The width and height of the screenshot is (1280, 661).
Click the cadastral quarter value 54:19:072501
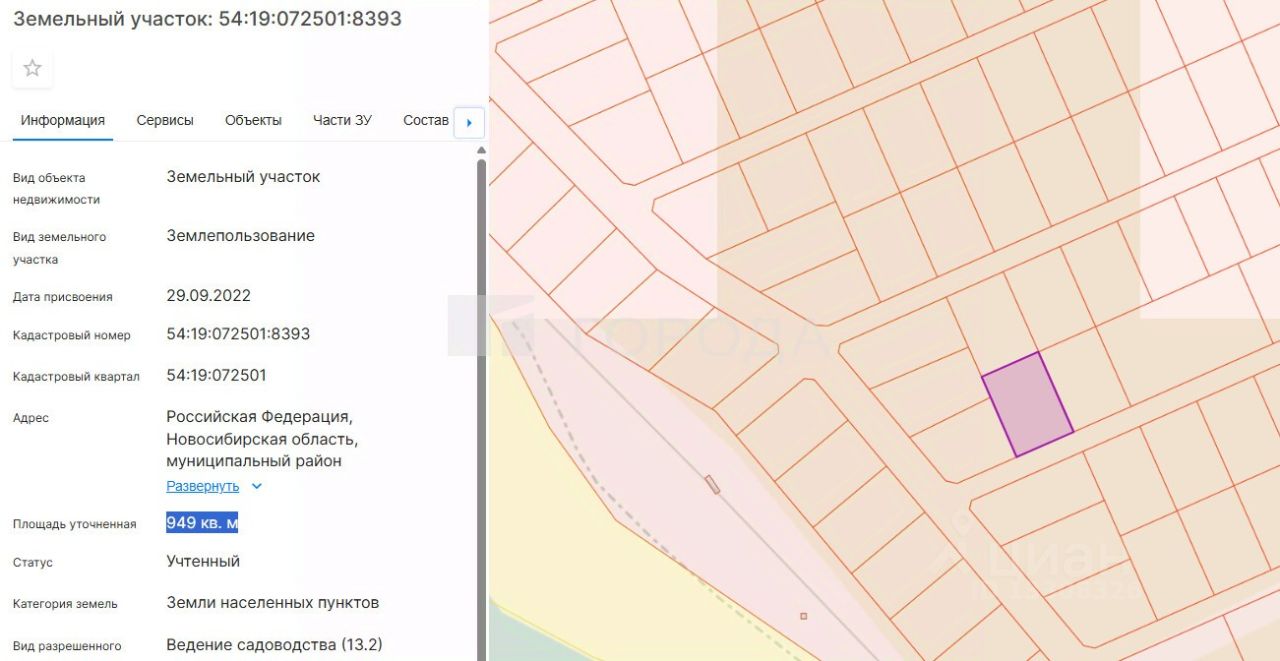pos(216,376)
